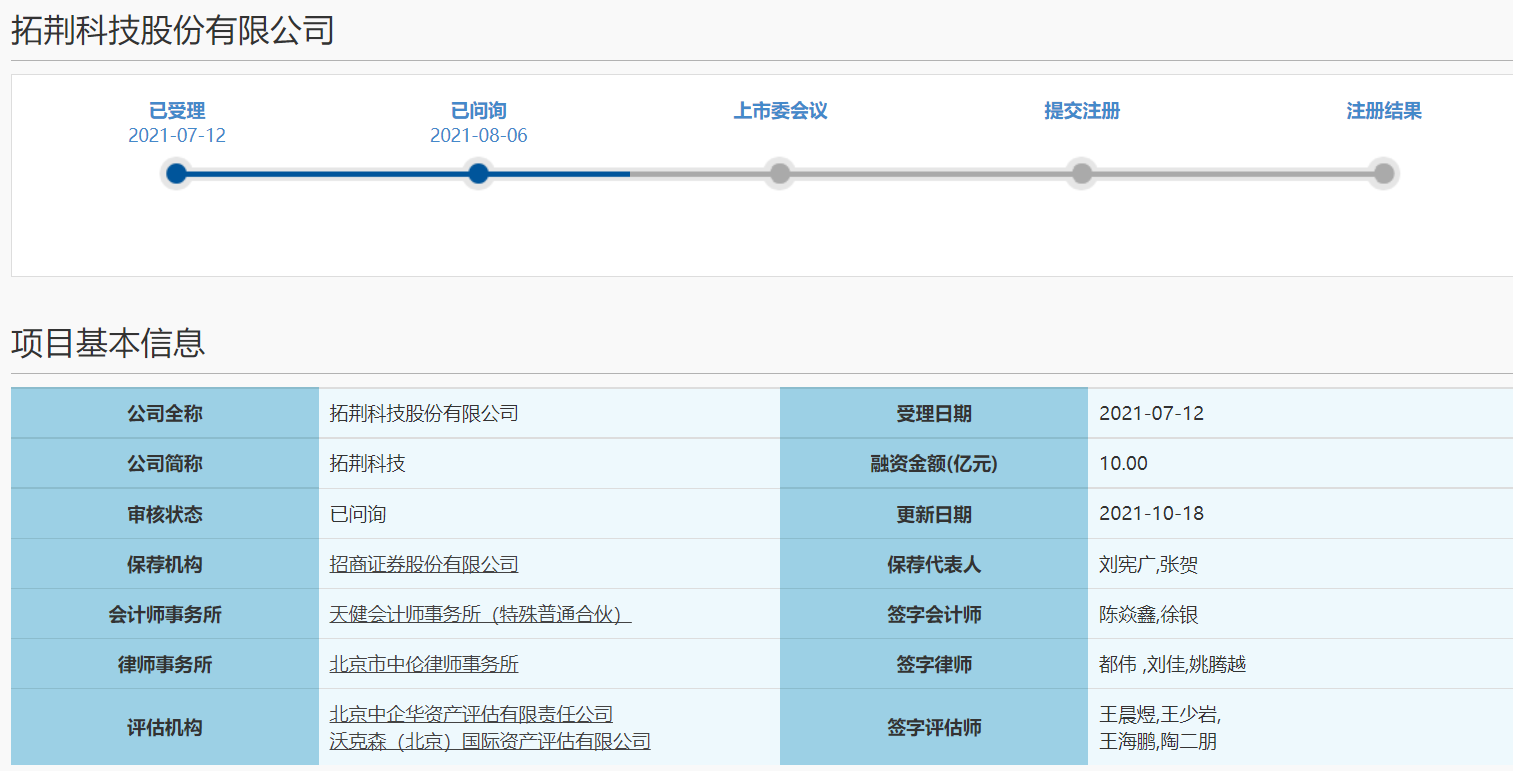1513x771 pixels.
Task: Click the page title 拓荆科技股份有限公司
Action: pos(172,31)
